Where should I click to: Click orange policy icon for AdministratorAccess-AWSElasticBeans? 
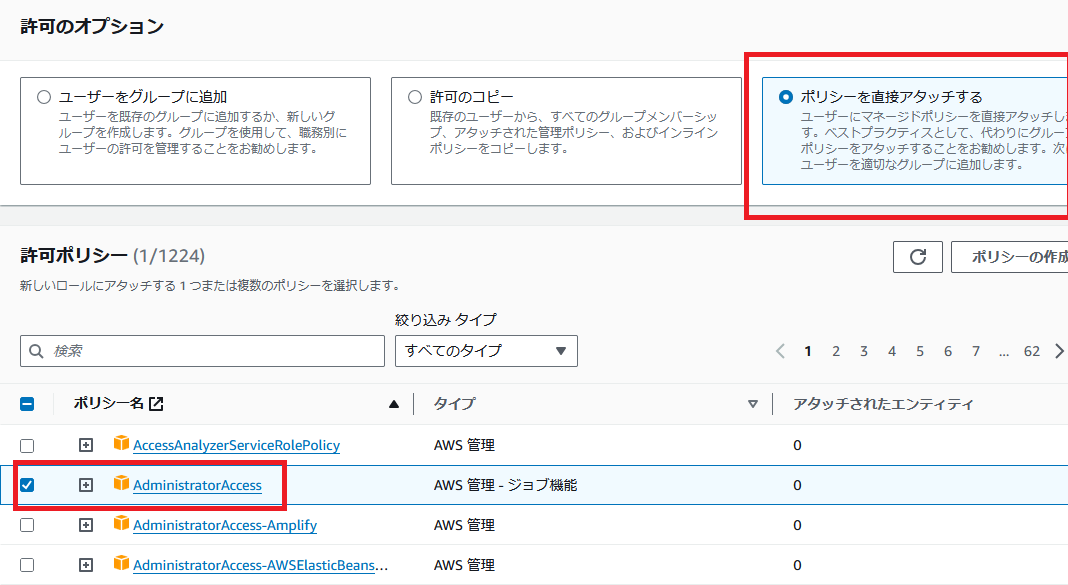click(121, 563)
